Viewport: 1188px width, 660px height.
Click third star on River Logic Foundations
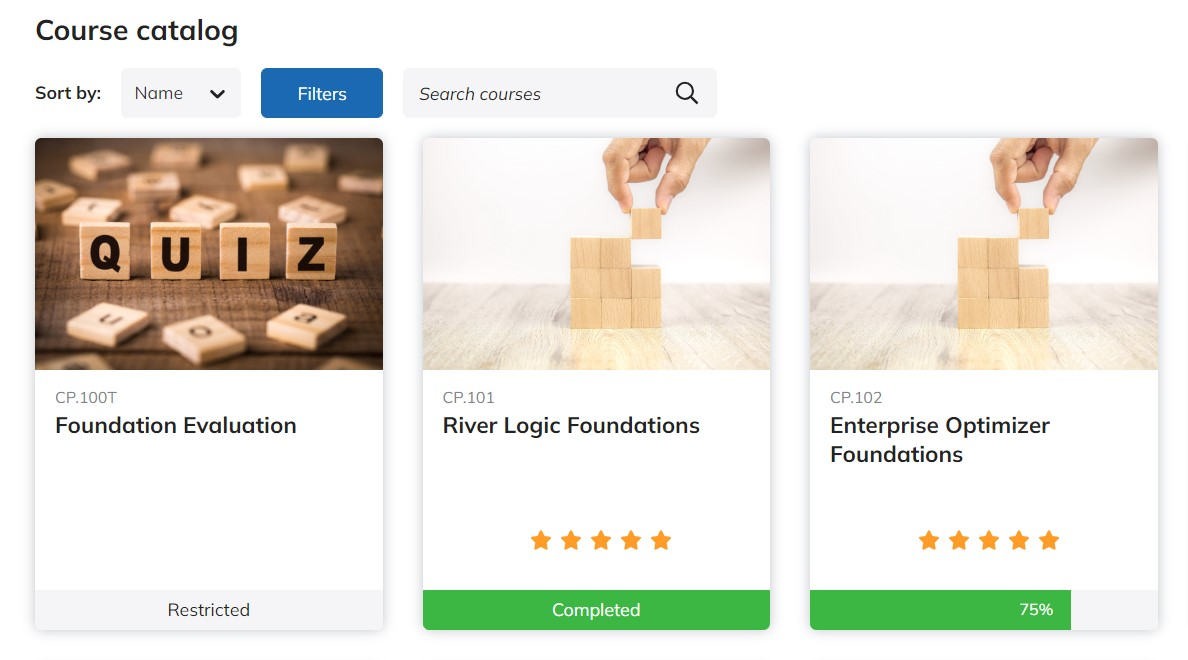601,541
